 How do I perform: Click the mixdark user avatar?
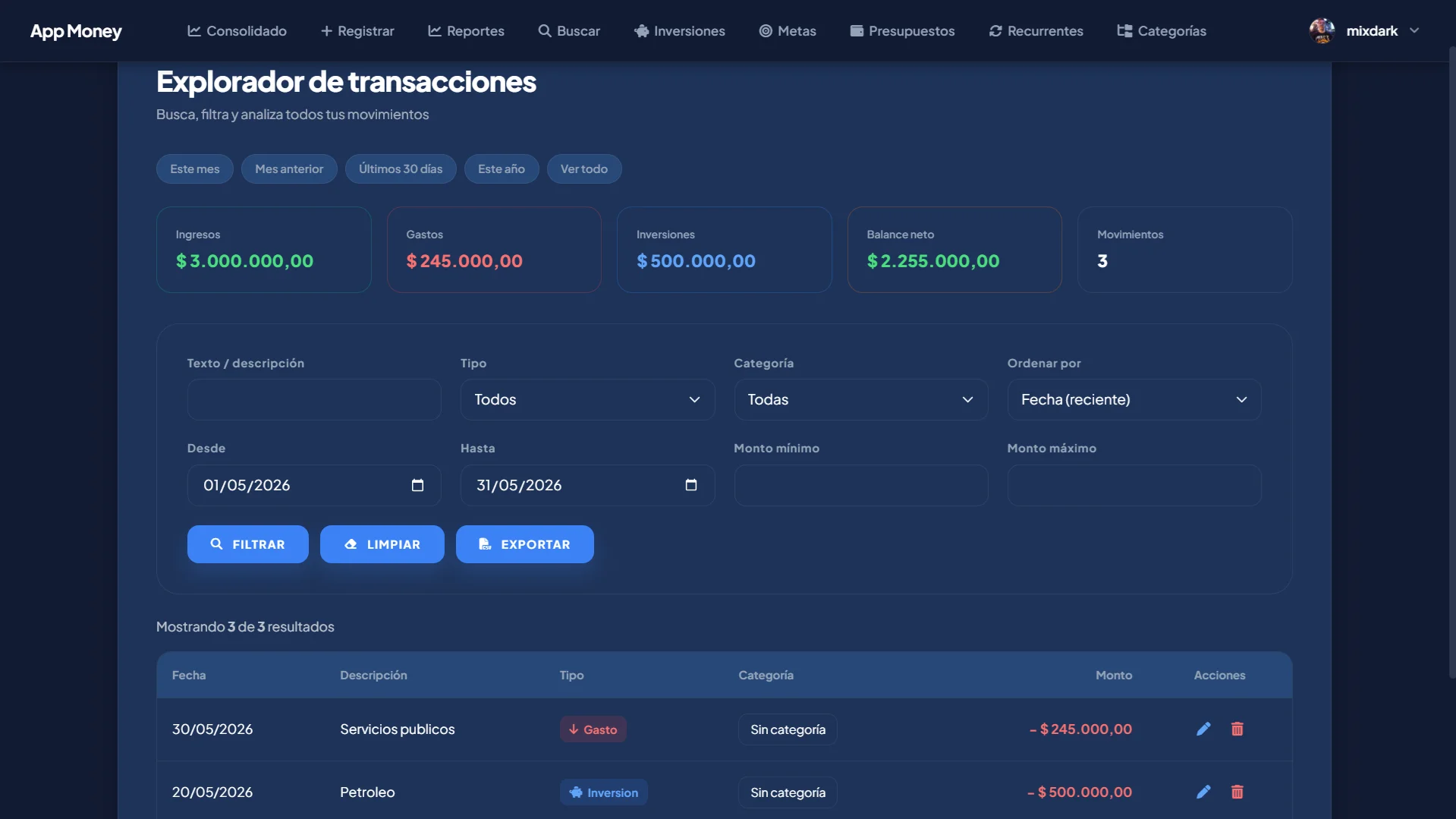[x=1322, y=31]
